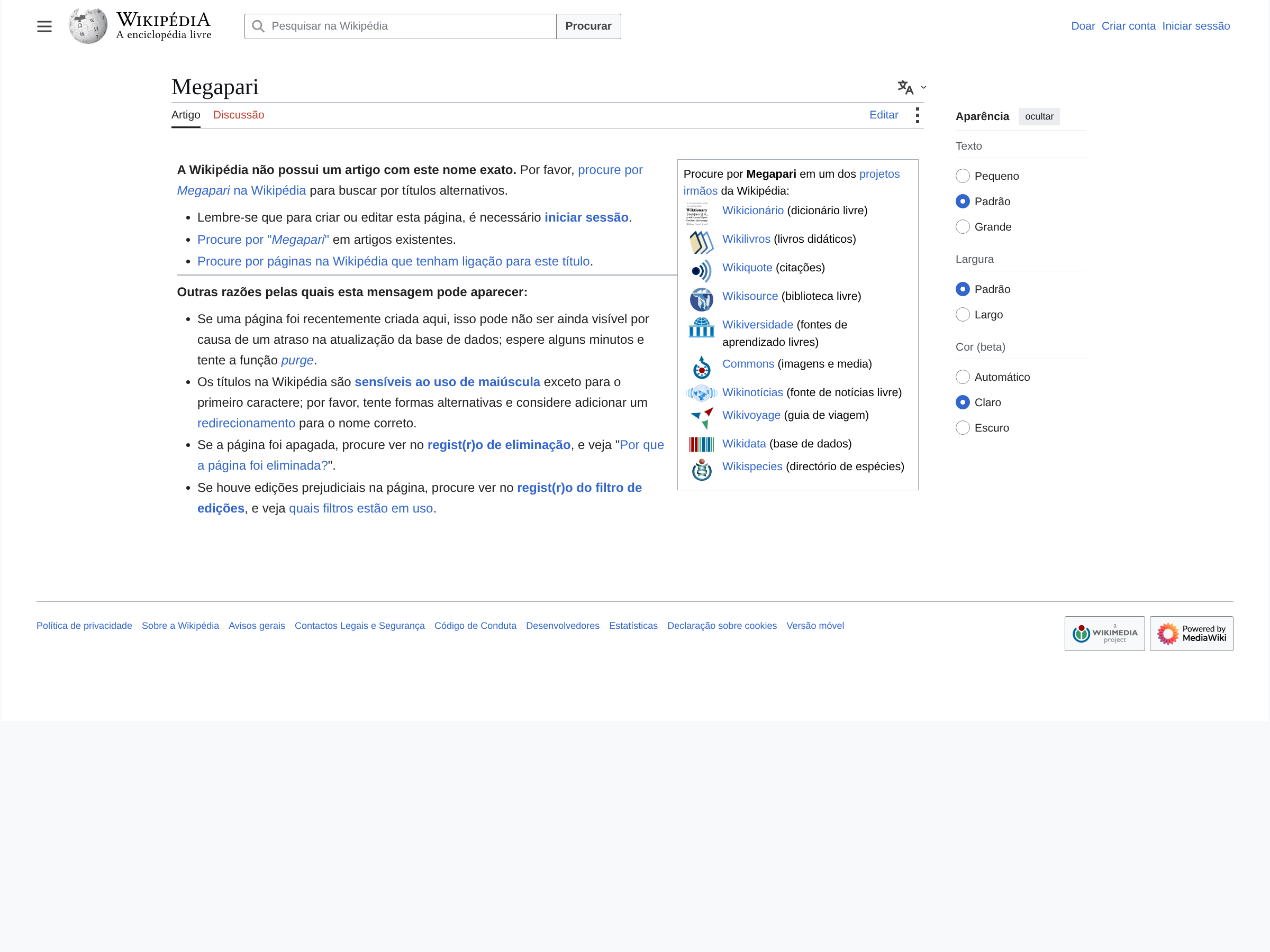Viewport: 1270px width, 952px height.
Task: Open the Commons text link
Action: click(748, 364)
